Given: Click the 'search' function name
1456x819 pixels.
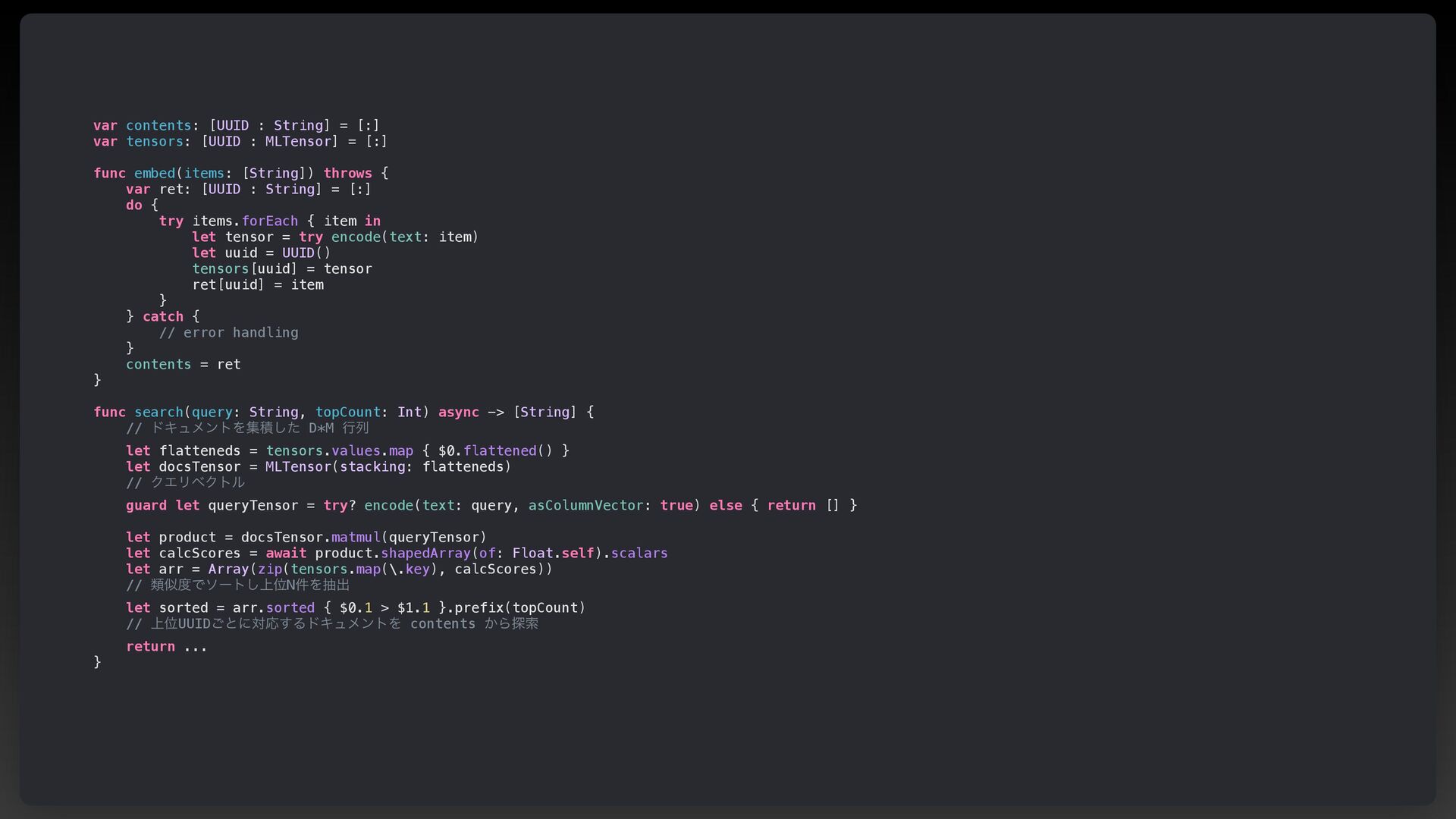Looking at the screenshot, I should point(158,413).
